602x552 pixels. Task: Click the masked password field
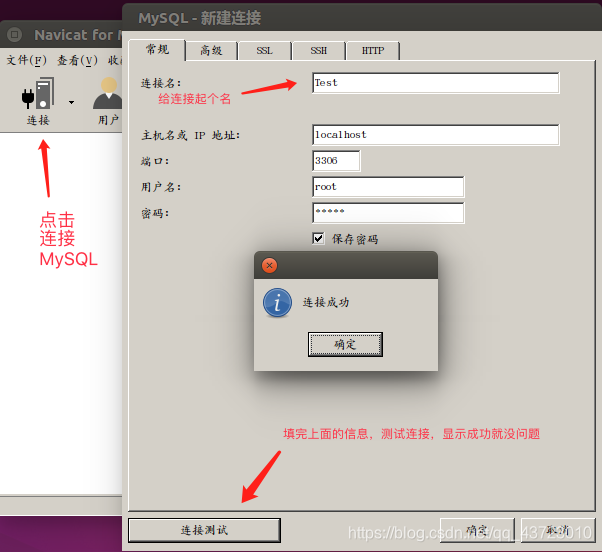(x=388, y=213)
